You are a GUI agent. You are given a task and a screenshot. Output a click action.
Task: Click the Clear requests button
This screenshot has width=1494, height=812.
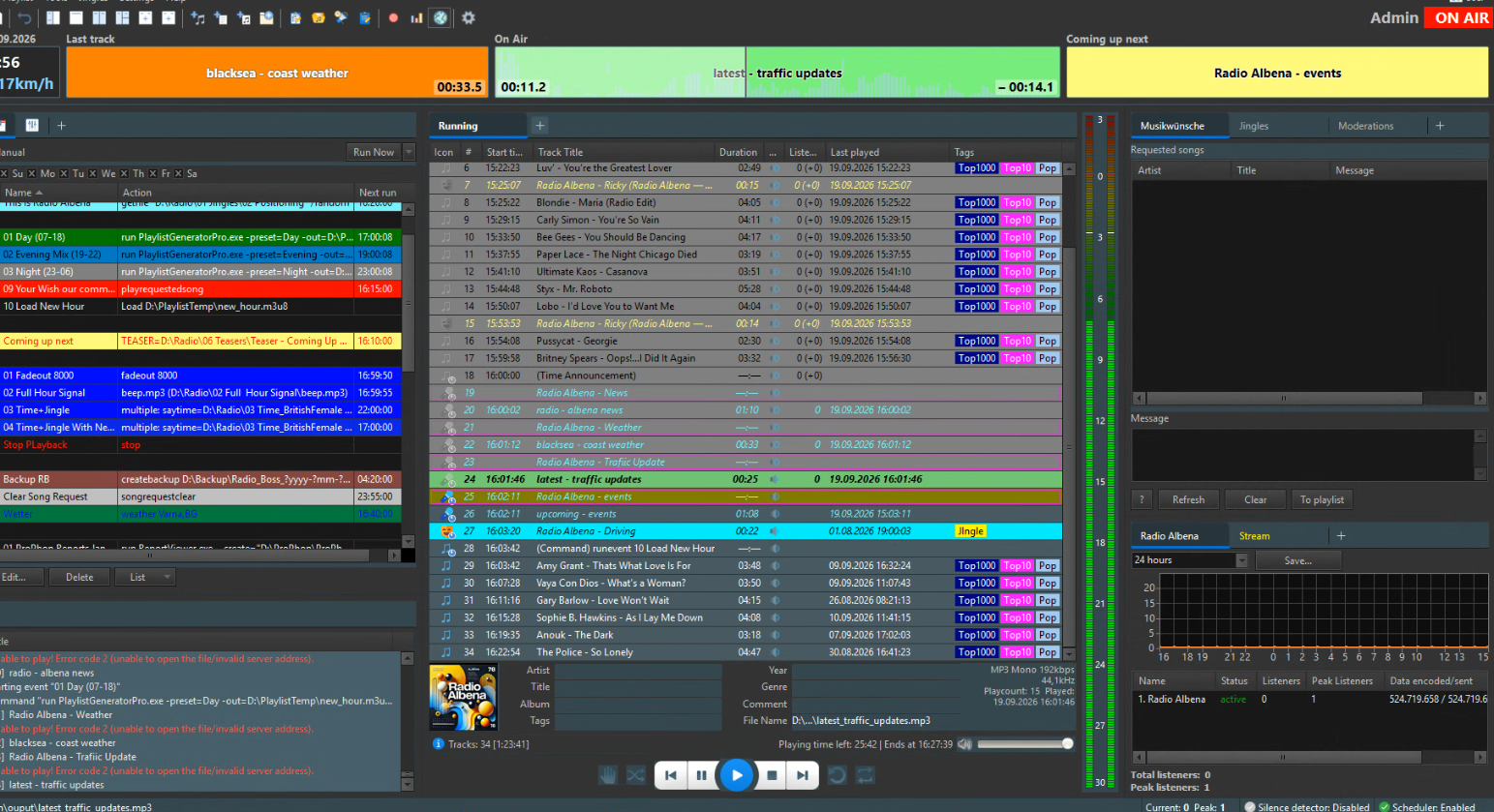click(x=1255, y=499)
